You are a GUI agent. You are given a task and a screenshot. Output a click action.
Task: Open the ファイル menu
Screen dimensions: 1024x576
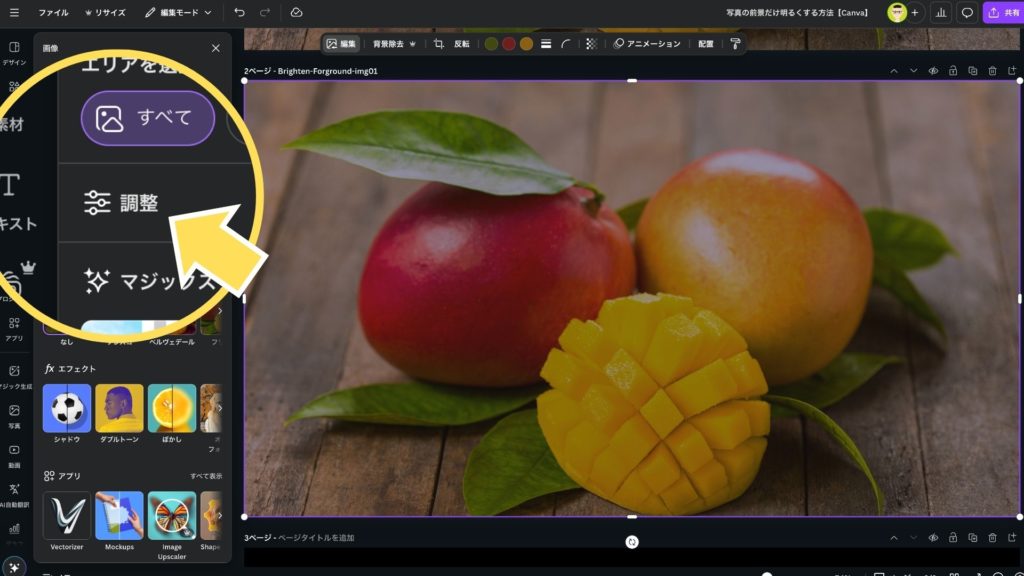53,13
